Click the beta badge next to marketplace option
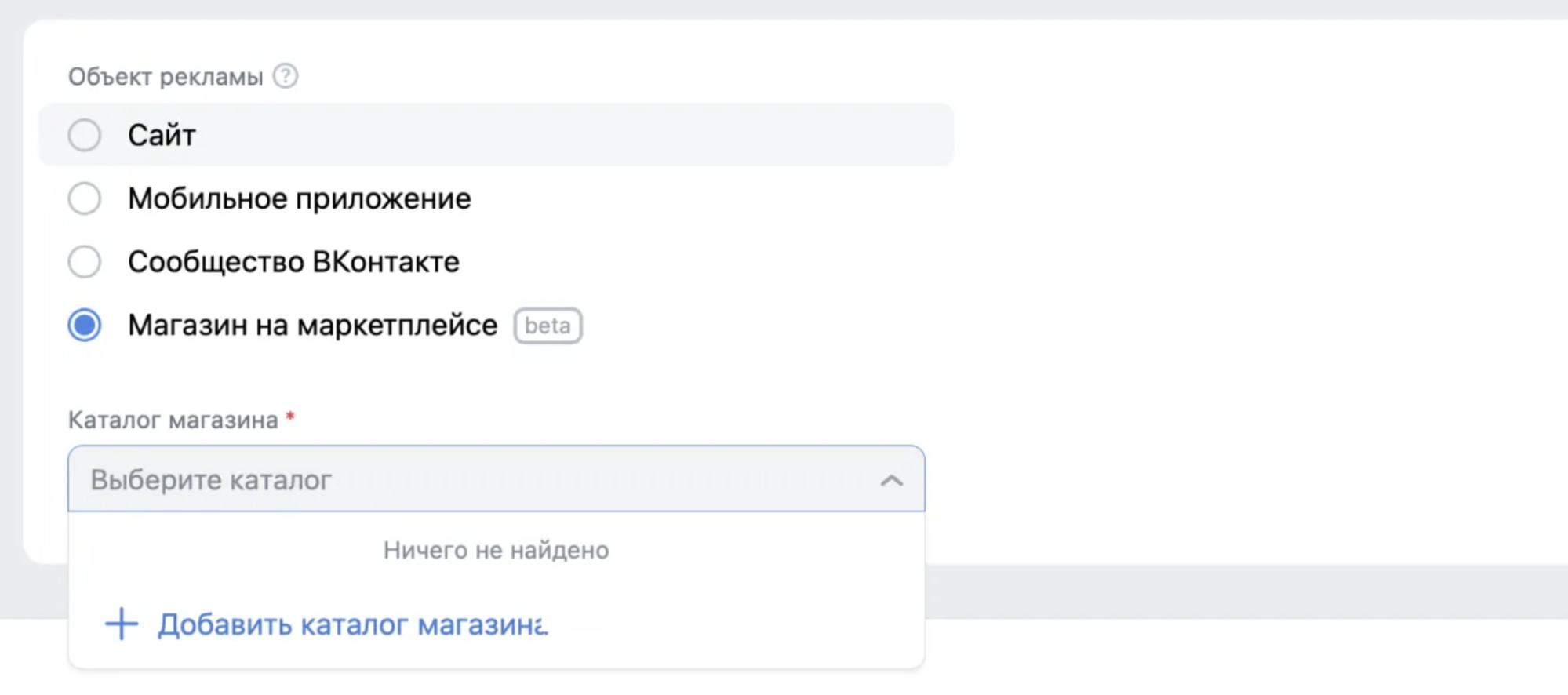This screenshot has height=695, width=1568. 548,326
